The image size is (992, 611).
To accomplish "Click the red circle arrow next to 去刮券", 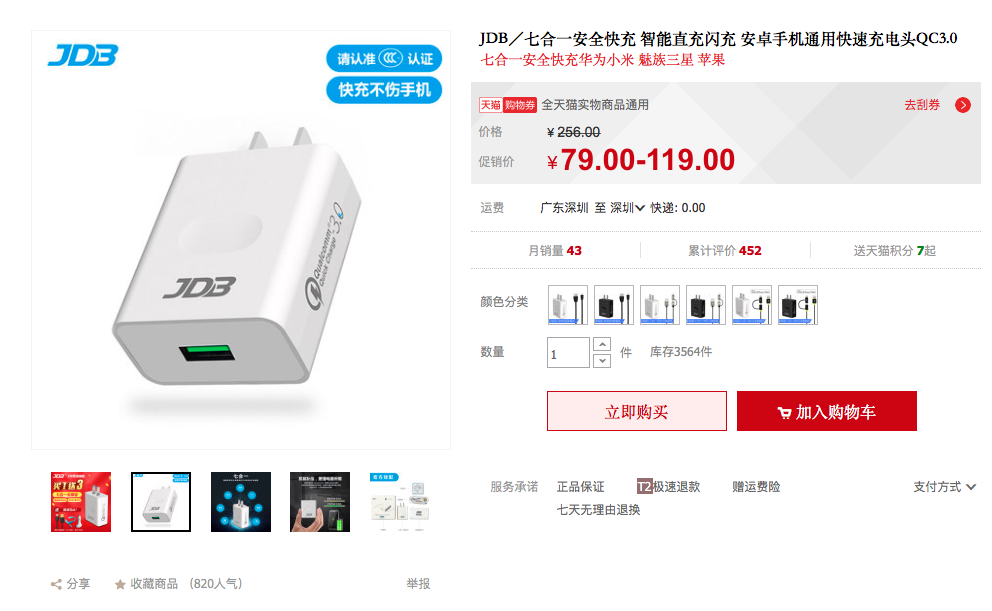I will (963, 105).
